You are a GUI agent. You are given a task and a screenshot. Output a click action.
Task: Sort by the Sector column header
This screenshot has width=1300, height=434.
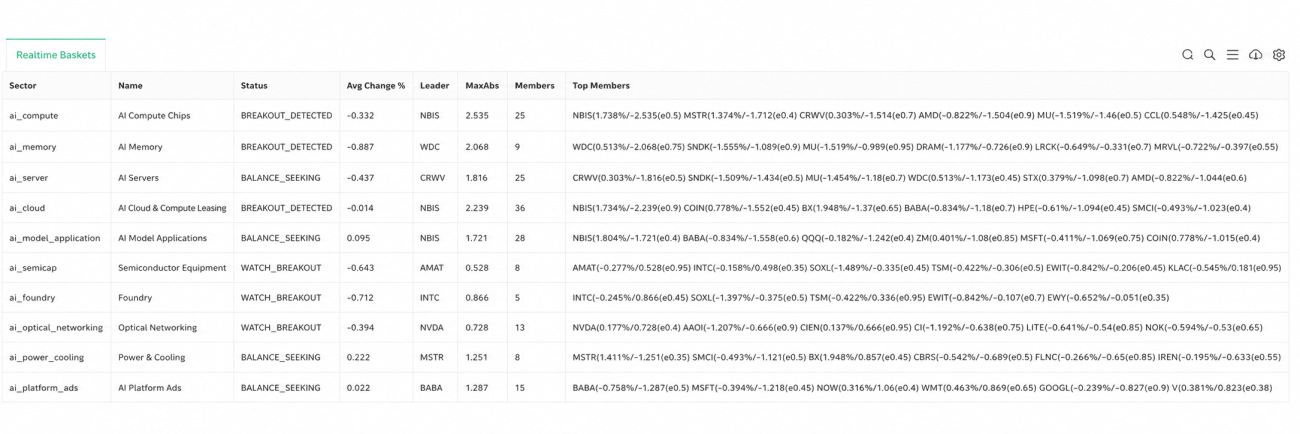(x=23, y=86)
